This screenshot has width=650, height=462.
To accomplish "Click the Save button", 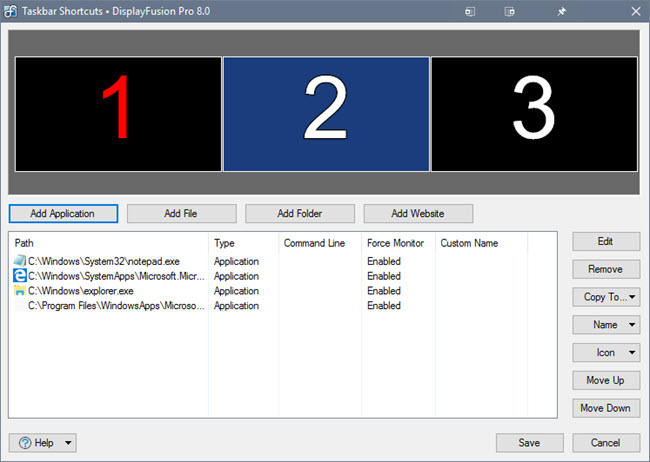I will tap(529, 443).
